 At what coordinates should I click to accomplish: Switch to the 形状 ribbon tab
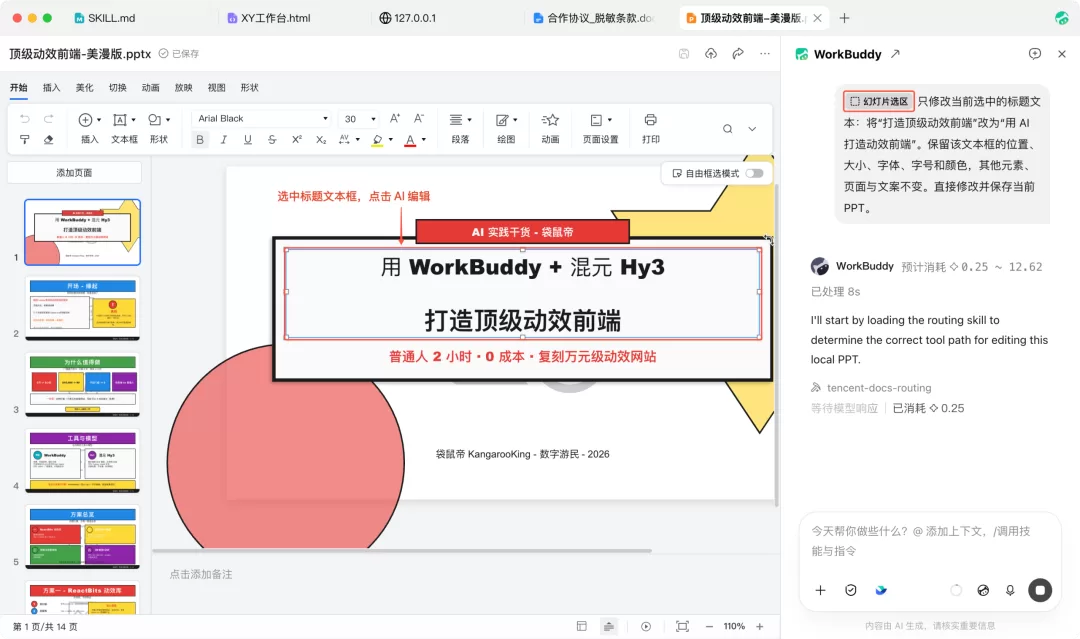[x=249, y=87]
